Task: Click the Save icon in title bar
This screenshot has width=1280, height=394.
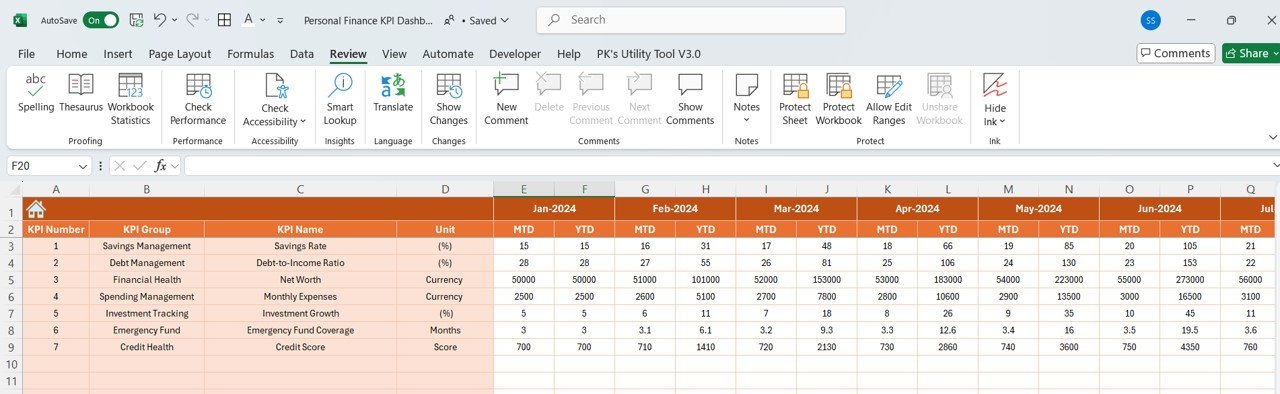Action: 136,19
